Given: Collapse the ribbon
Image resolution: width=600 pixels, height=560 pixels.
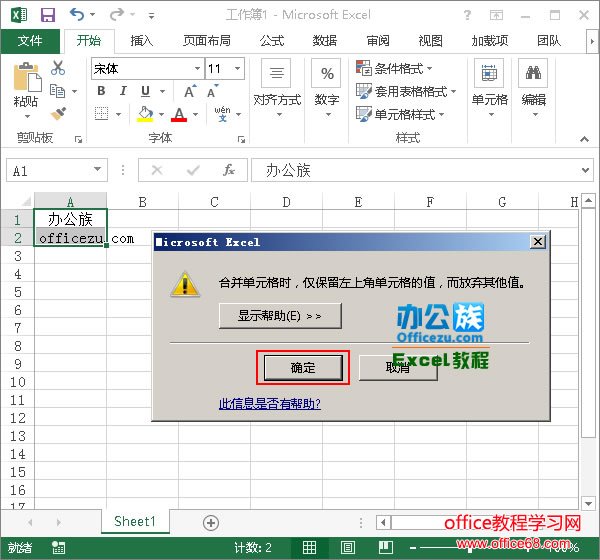Looking at the screenshot, I should pos(584,139).
